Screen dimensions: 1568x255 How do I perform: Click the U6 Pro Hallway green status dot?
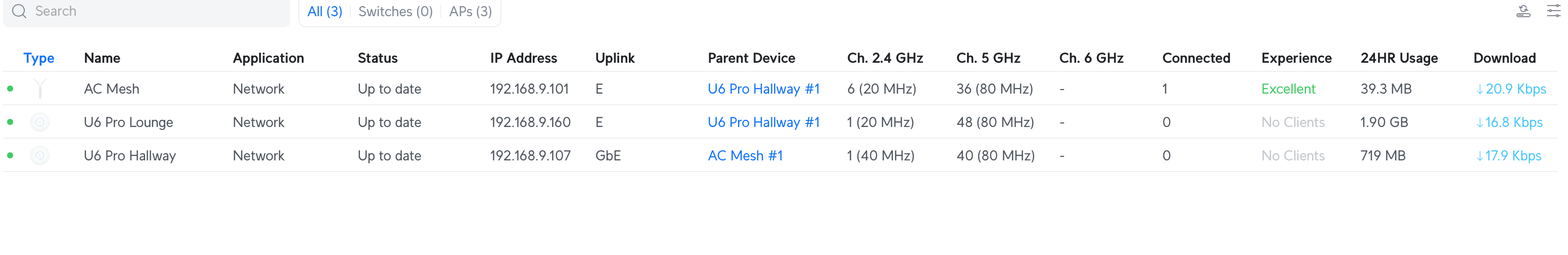[x=10, y=156]
